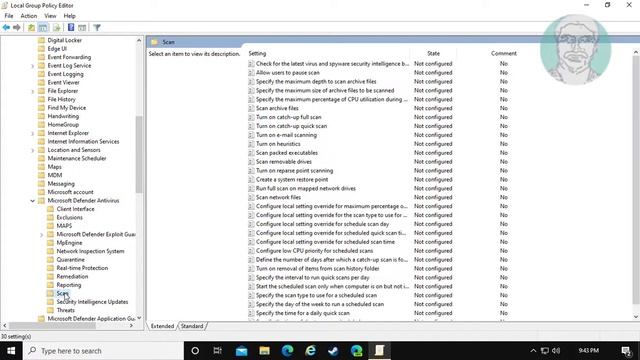
Task: Open the Windows Start menu
Action: pos(11,351)
